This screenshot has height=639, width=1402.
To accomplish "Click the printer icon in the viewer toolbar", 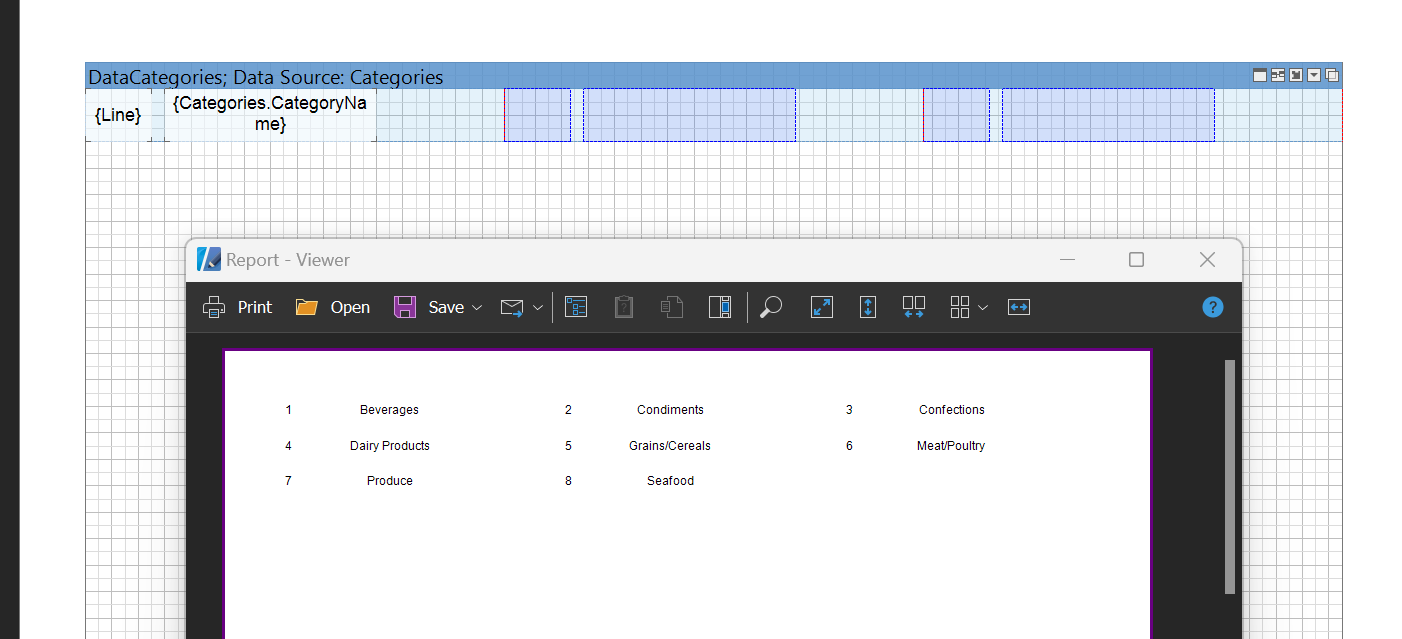I will point(214,307).
